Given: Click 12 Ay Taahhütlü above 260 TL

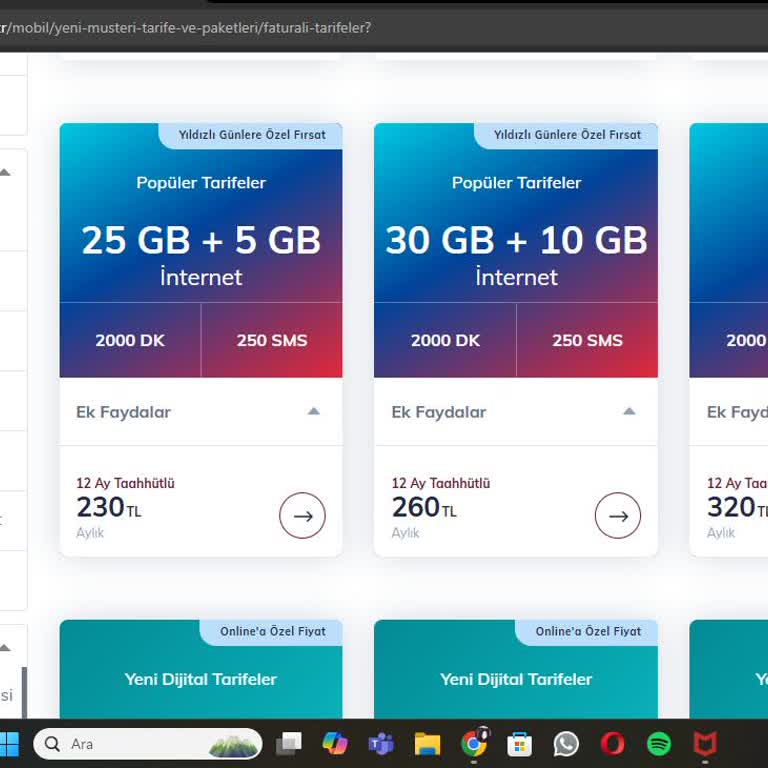Looking at the screenshot, I should click(441, 483).
